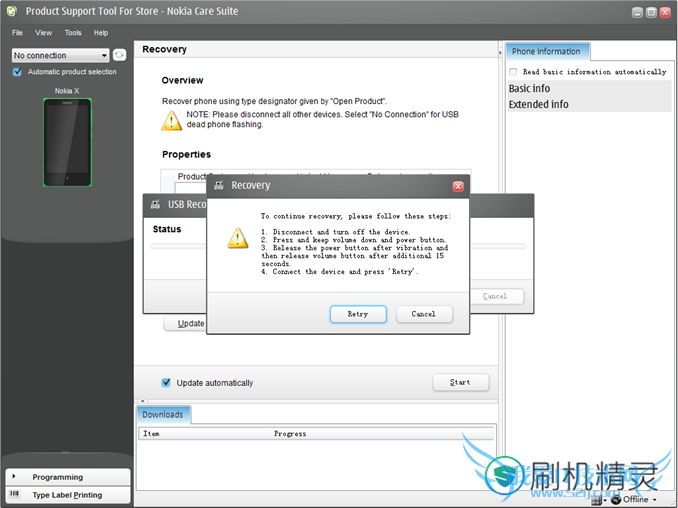Click the warning icon next to NOTE text
This screenshot has width=678, height=508.
(172, 121)
